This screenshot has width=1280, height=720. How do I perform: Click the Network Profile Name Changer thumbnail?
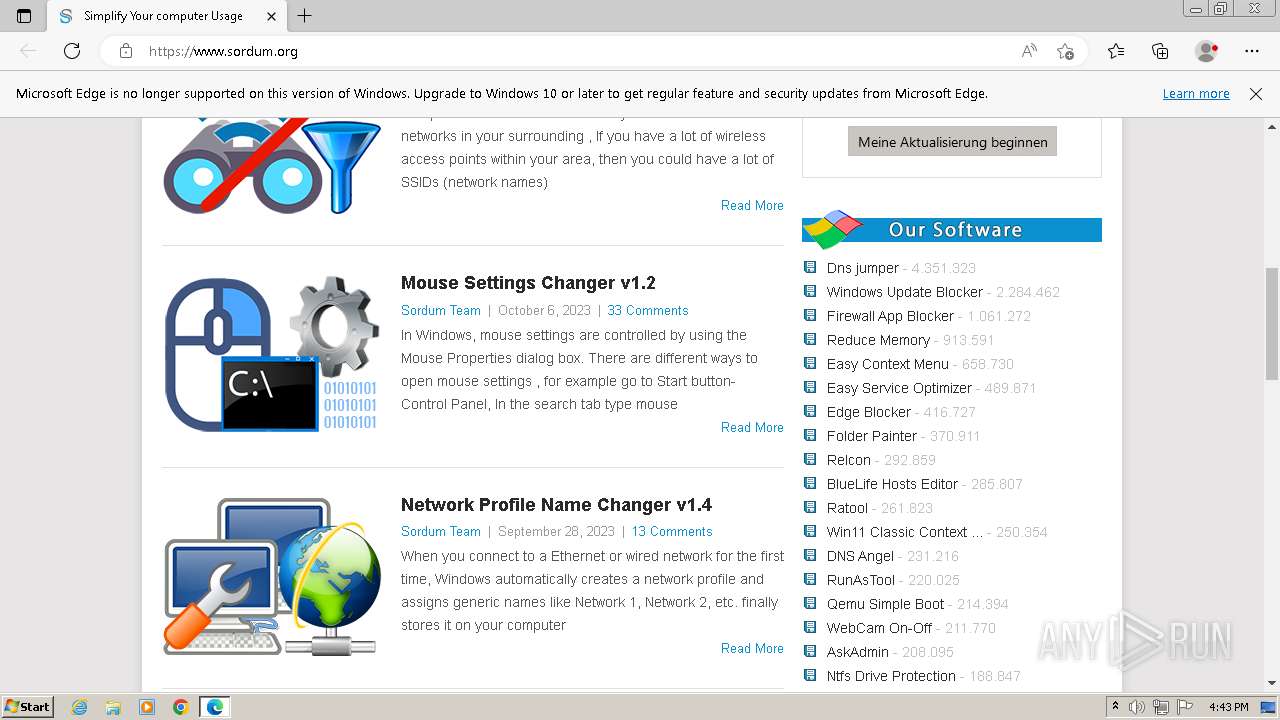coord(271,577)
